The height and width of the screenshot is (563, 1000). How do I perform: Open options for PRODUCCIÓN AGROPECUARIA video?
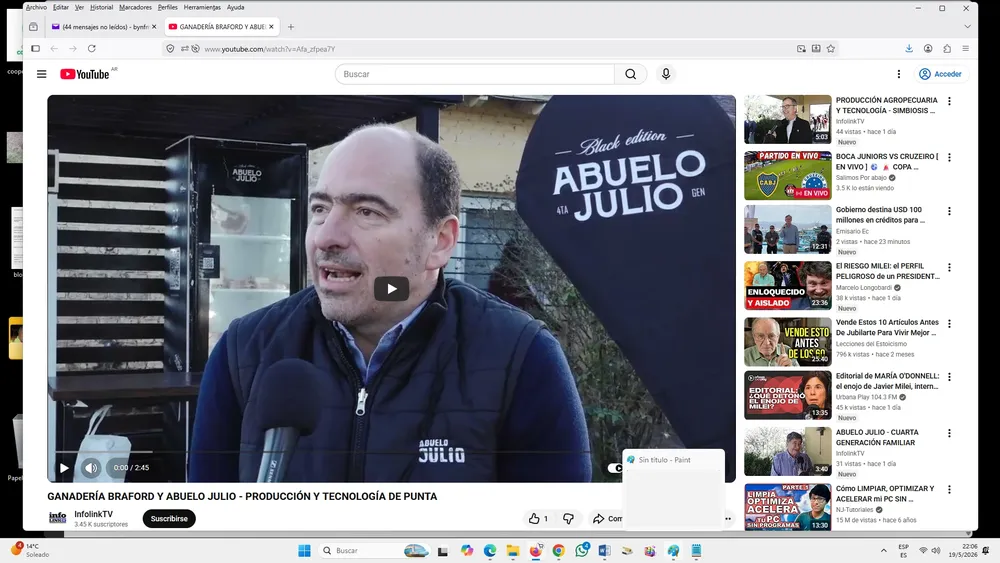[x=949, y=101]
